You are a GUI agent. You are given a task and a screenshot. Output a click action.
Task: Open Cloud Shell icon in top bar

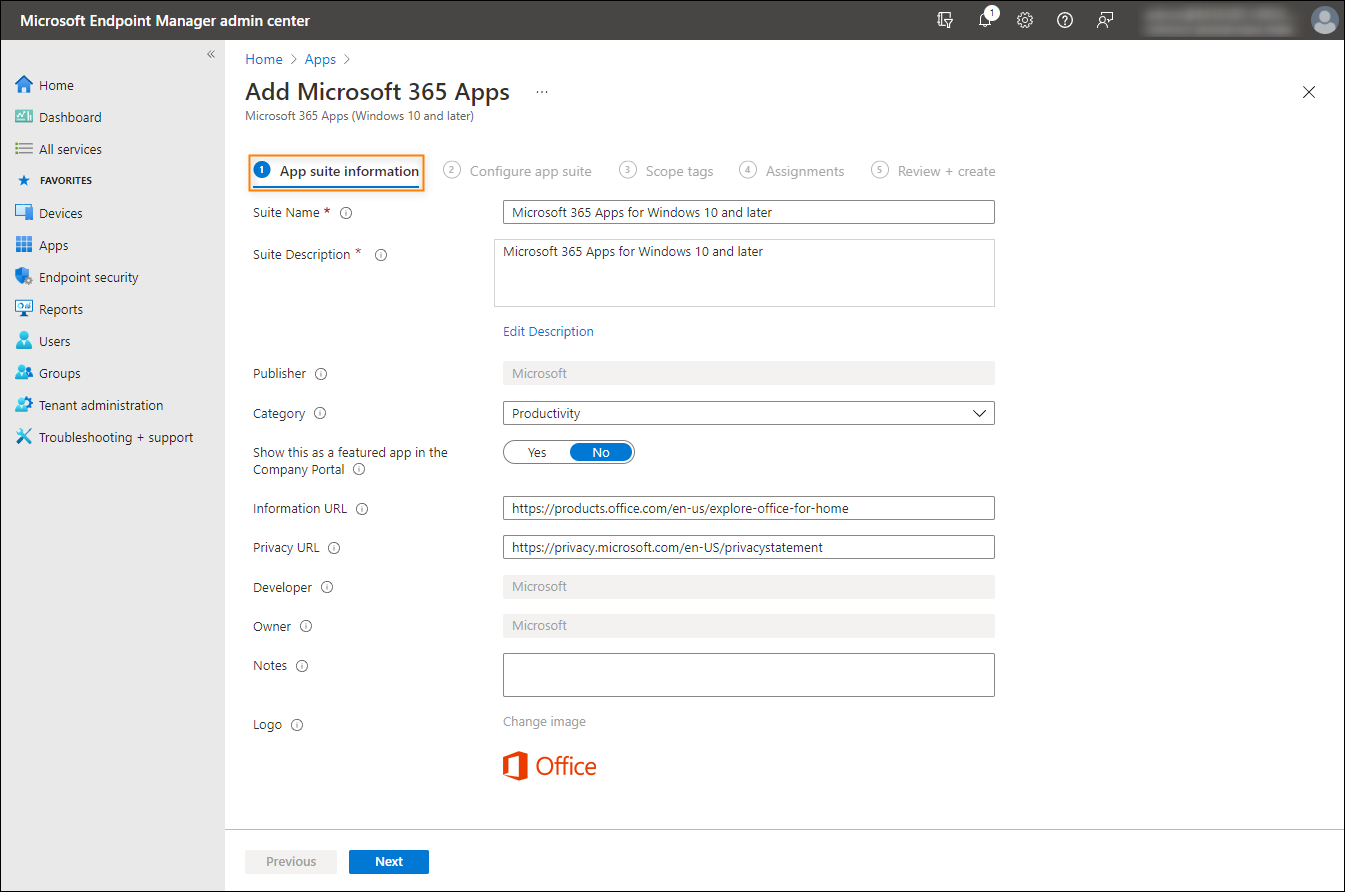(945, 20)
